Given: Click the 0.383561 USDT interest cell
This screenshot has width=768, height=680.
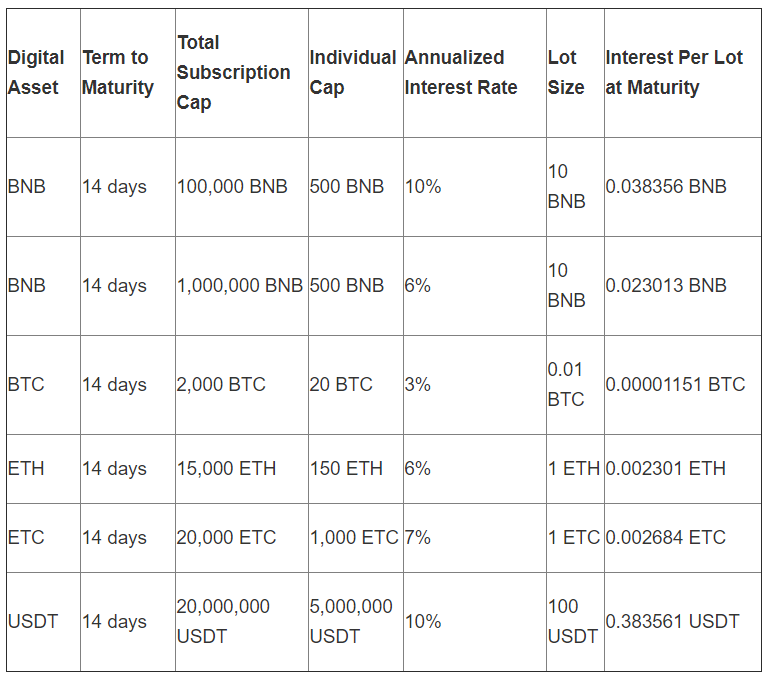Looking at the screenshot, I should (672, 622).
